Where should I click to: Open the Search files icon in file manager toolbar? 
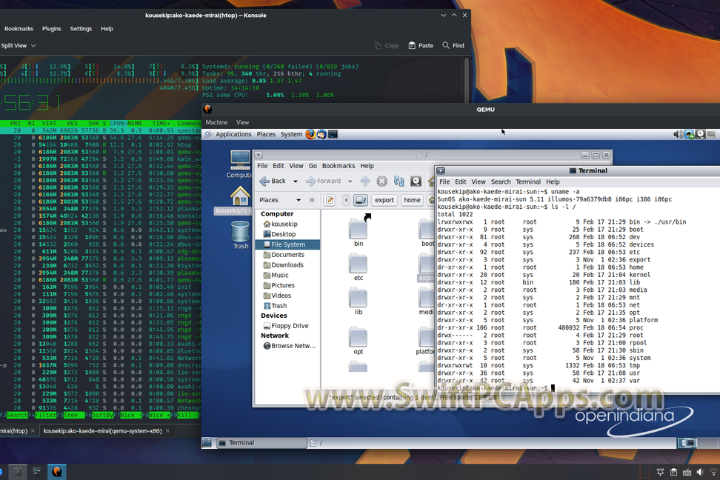[x=416, y=181]
